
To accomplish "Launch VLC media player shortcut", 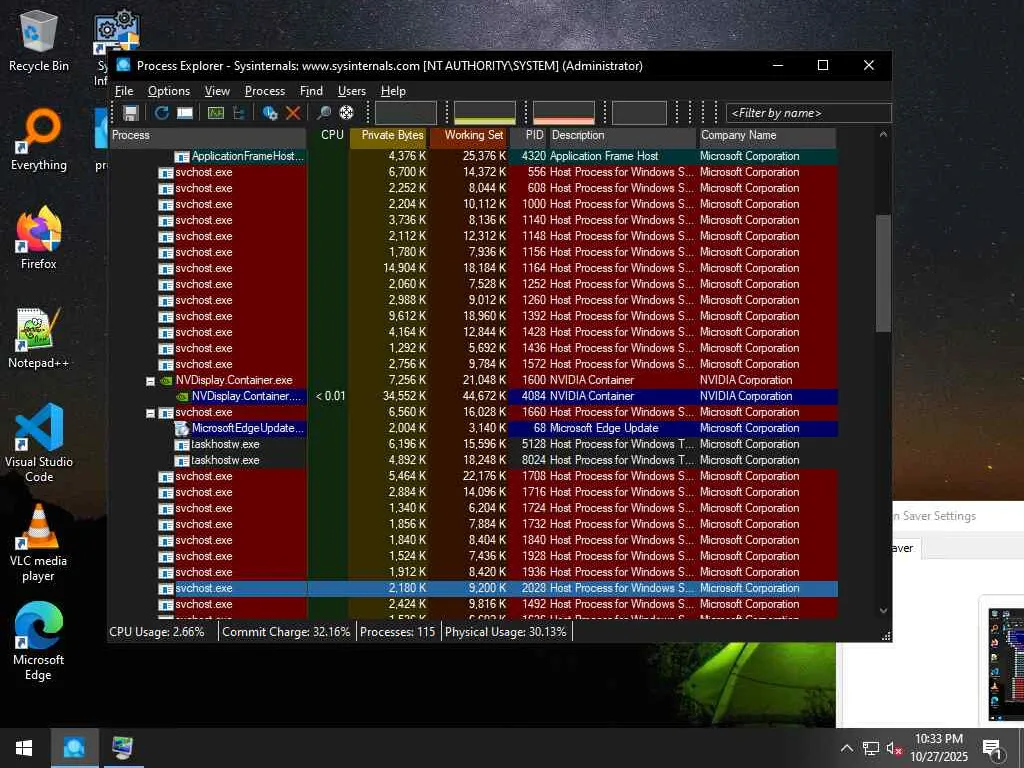I will point(39,542).
